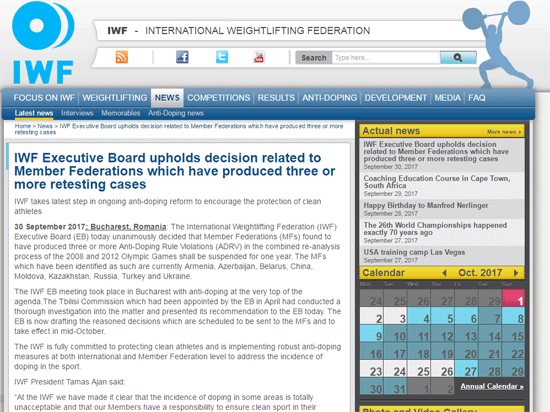Select the Interviews submenu
Screen dimensions: 550x412
[x=77, y=113]
